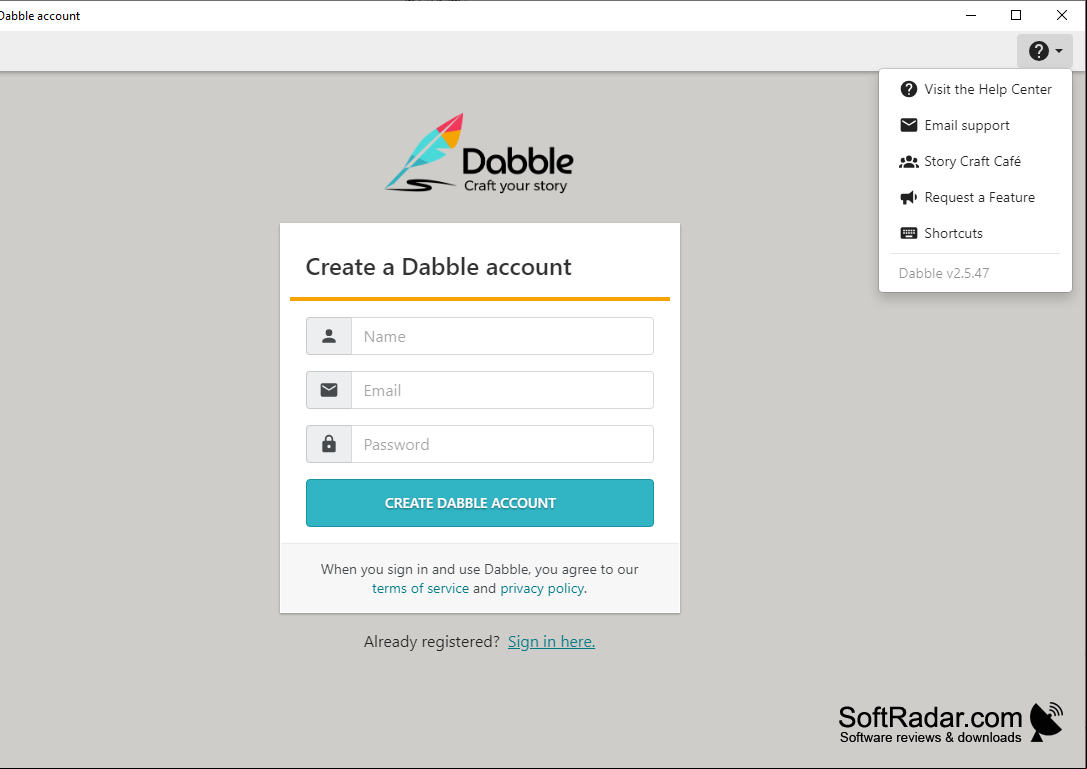Focus the Password input field
Viewport: 1087px width, 769px height.
502,444
